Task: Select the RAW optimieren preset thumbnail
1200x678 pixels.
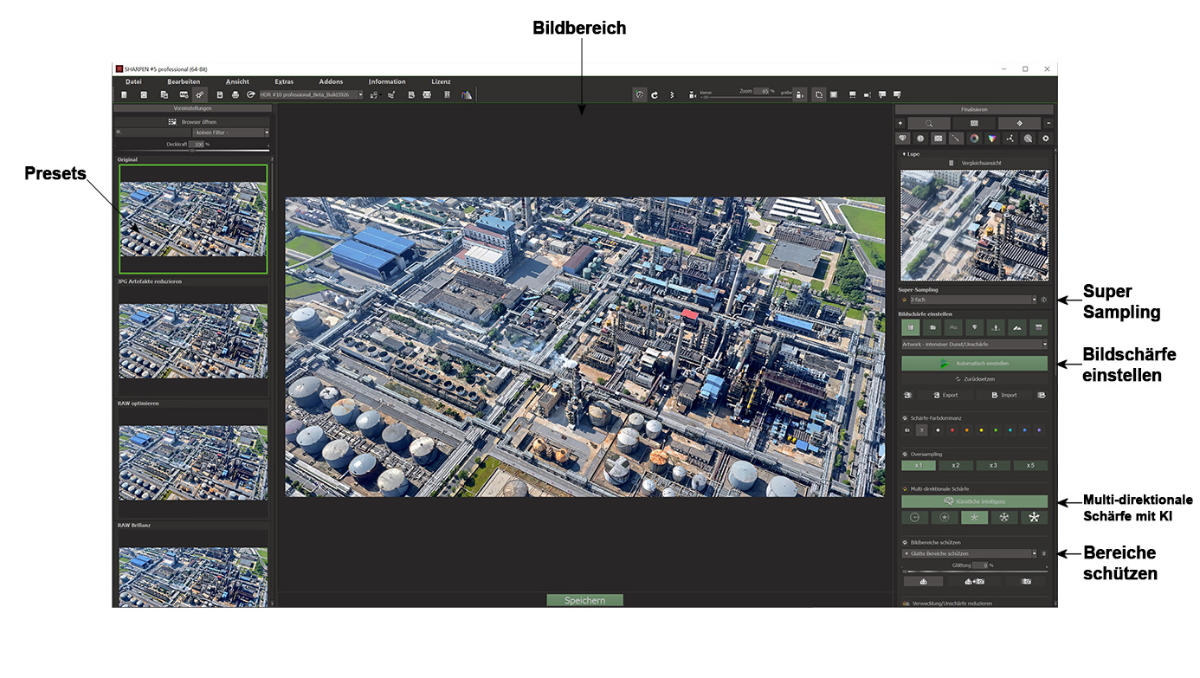Action: coord(193,462)
